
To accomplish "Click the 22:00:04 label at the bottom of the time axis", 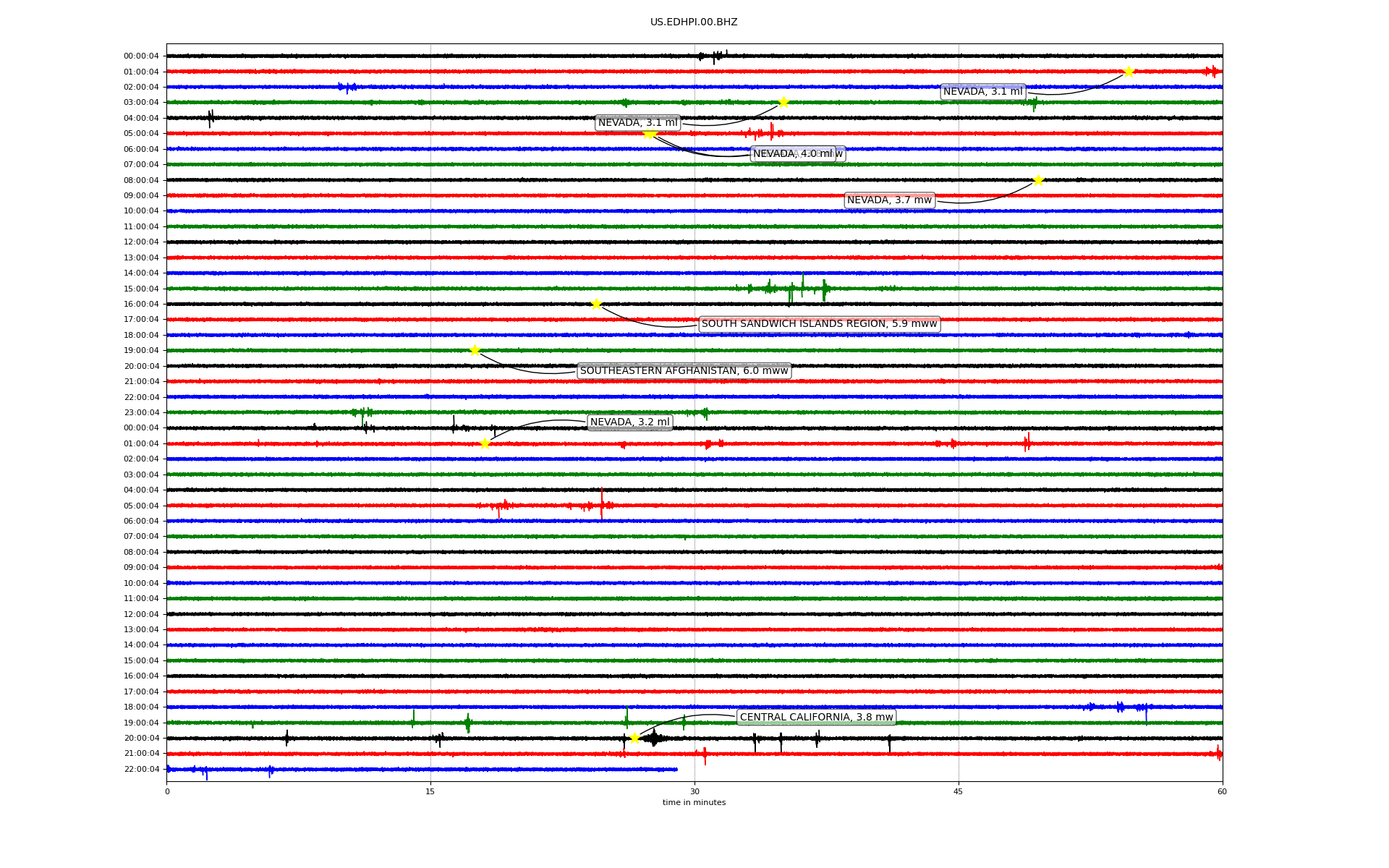I will [x=141, y=769].
